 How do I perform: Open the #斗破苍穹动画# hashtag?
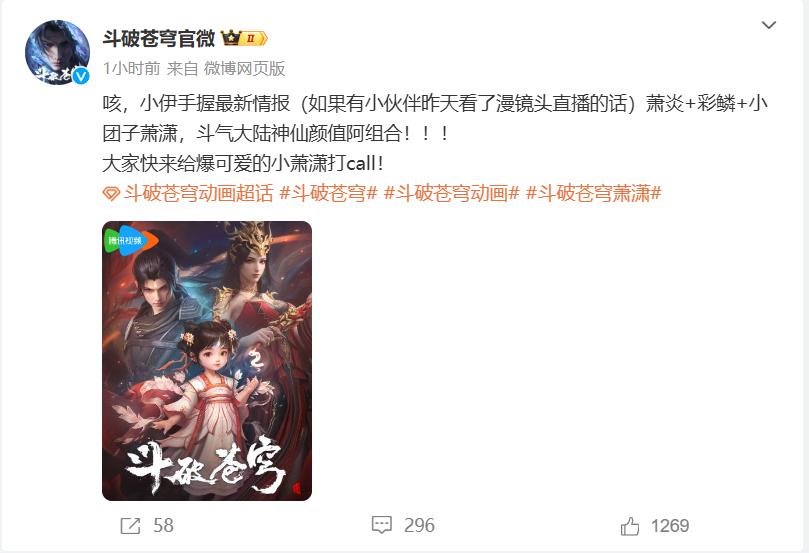[x=451, y=194]
